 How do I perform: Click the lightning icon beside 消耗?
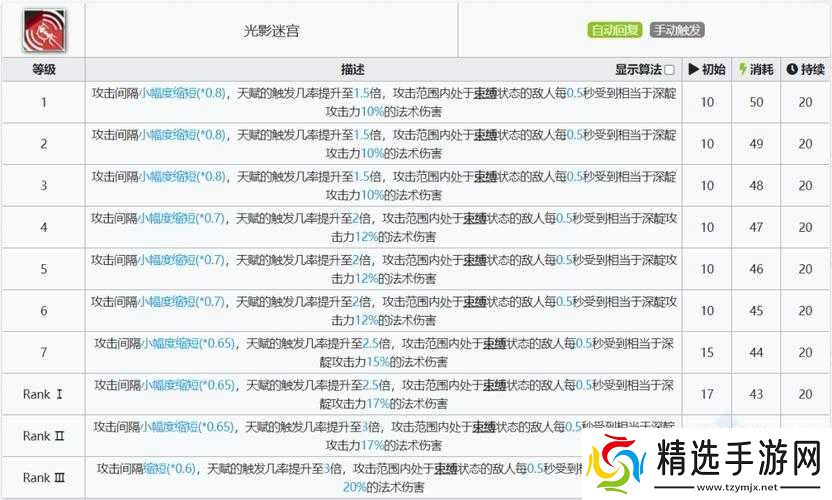click(x=742, y=69)
